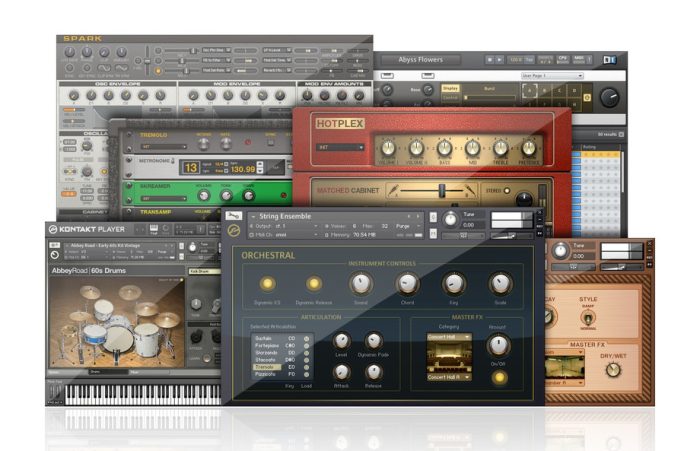The image size is (700, 451).
Task: Click the Master FX Amount knob
Action: point(498,345)
